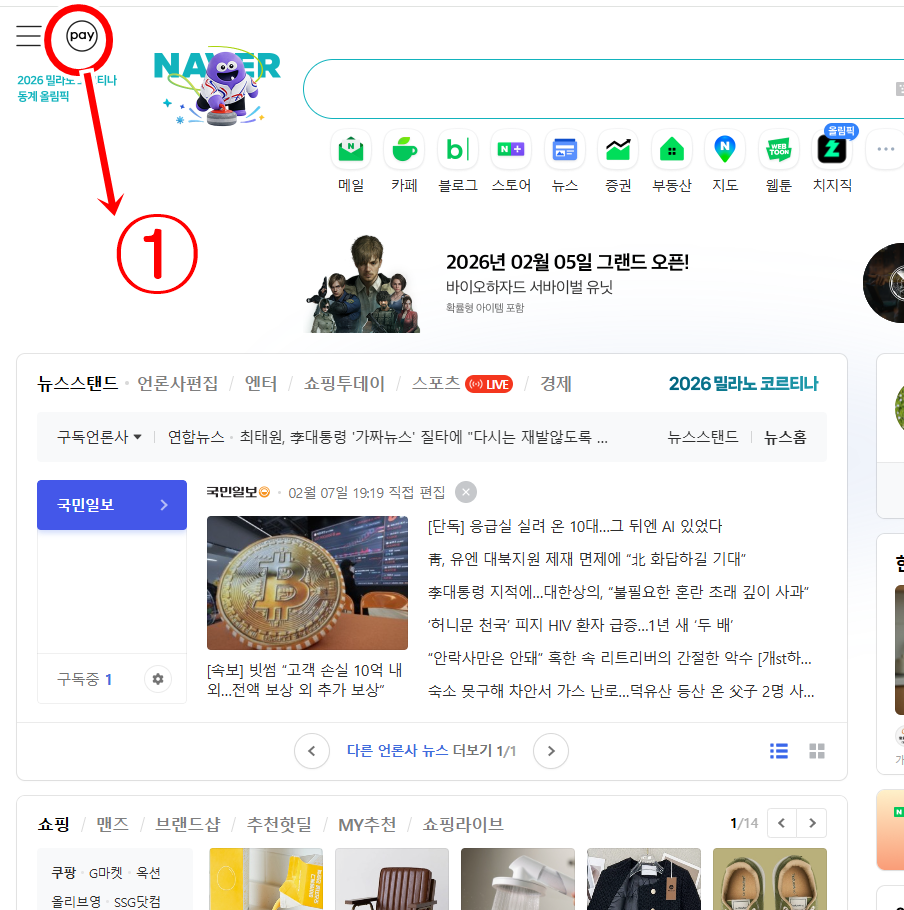Open the 치지직 streaming icon
The height and width of the screenshot is (910, 904).
tap(831, 150)
